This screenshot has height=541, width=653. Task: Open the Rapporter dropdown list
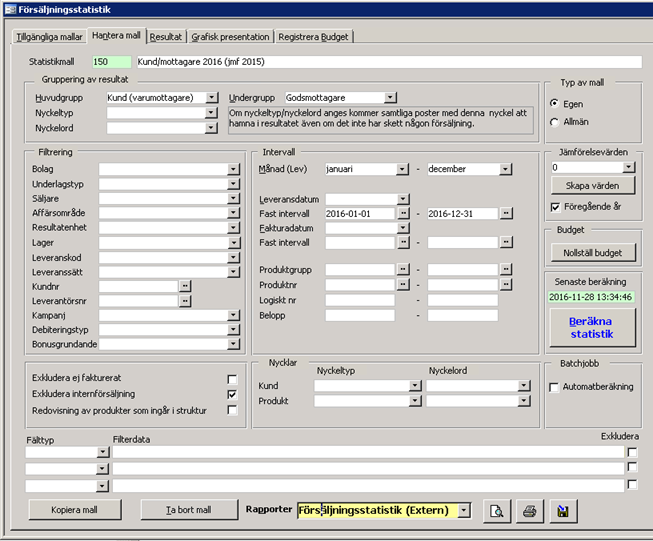(464, 511)
